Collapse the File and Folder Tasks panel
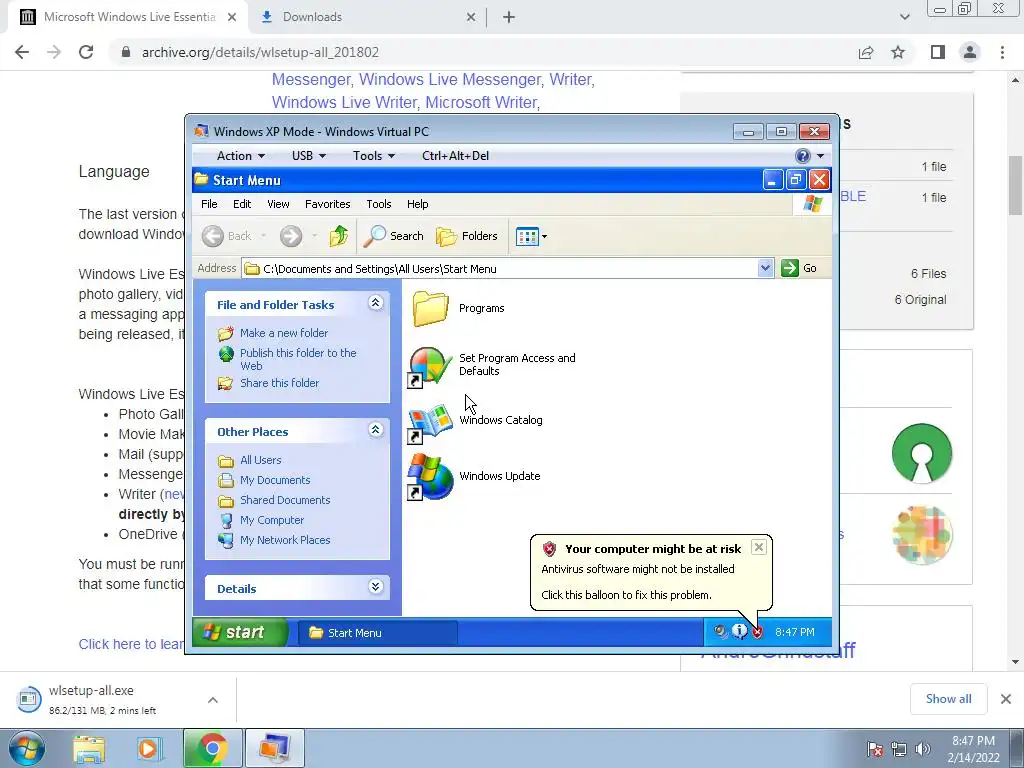Viewport: 1024px width, 768px height. [376, 303]
